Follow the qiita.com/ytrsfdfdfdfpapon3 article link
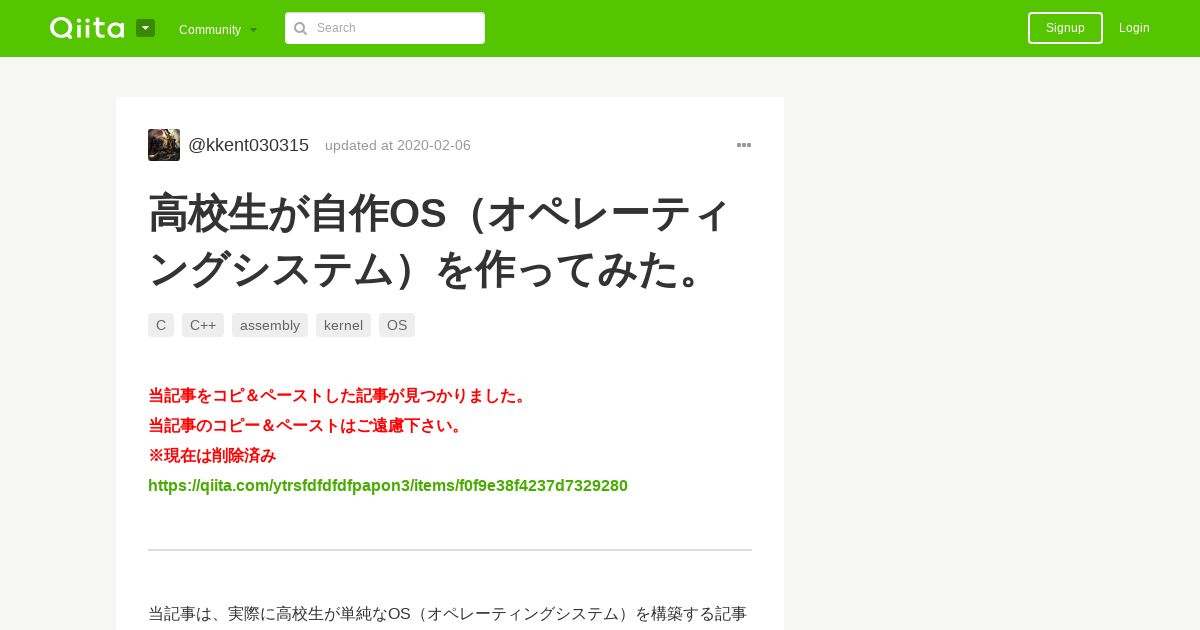This screenshot has height=630, width=1200. [x=388, y=486]
